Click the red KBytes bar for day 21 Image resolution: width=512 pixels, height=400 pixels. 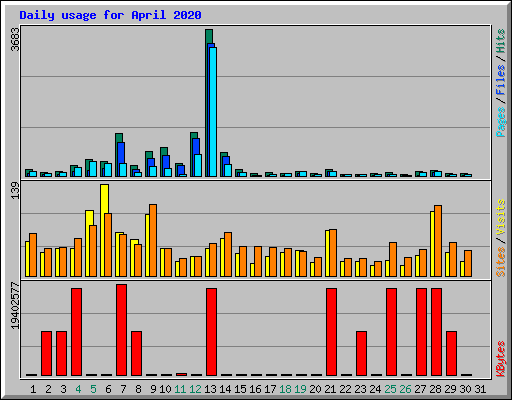(331, 332)
